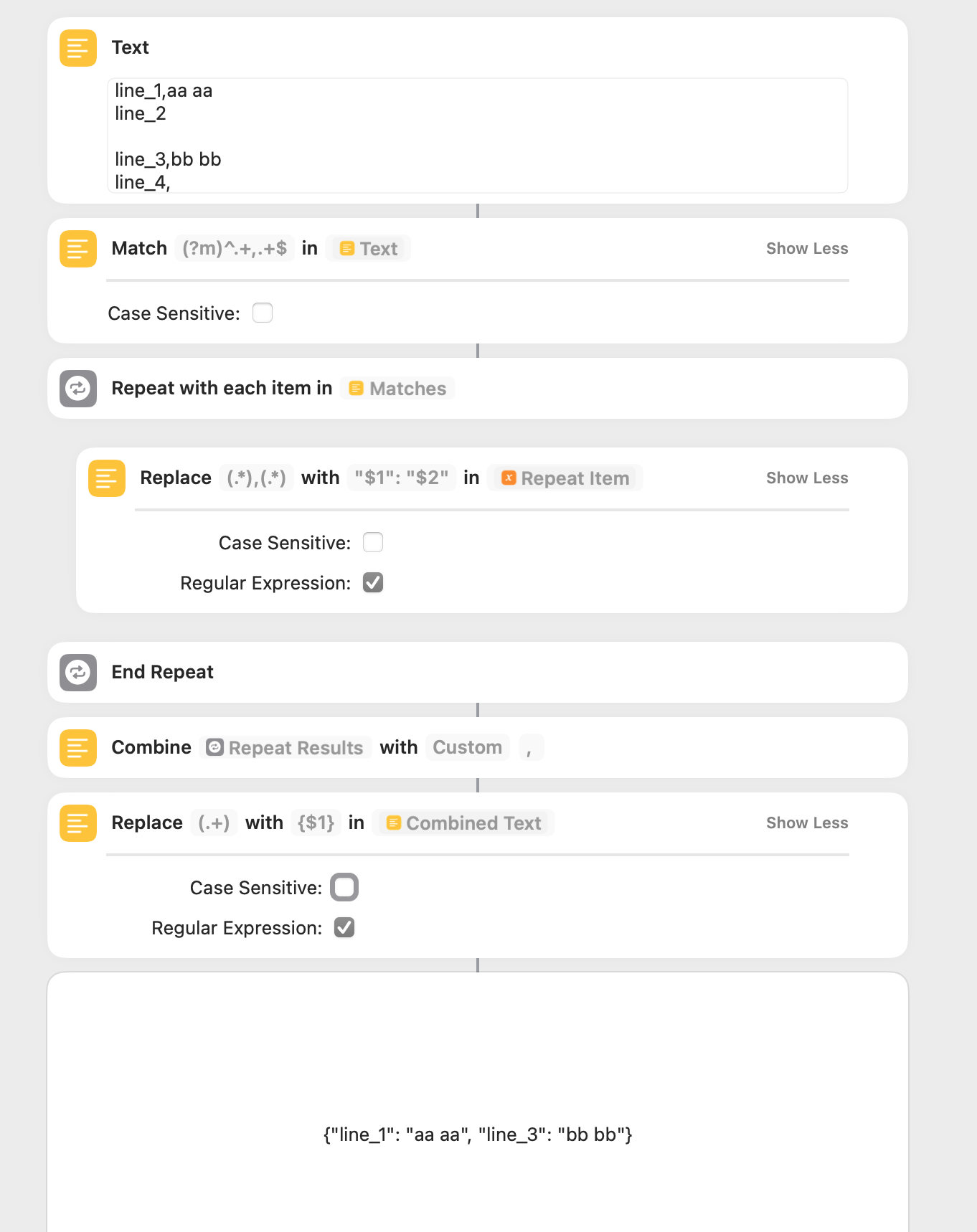
Task: Select the Repeat Item variable token
Action: [x=565, y=478]
